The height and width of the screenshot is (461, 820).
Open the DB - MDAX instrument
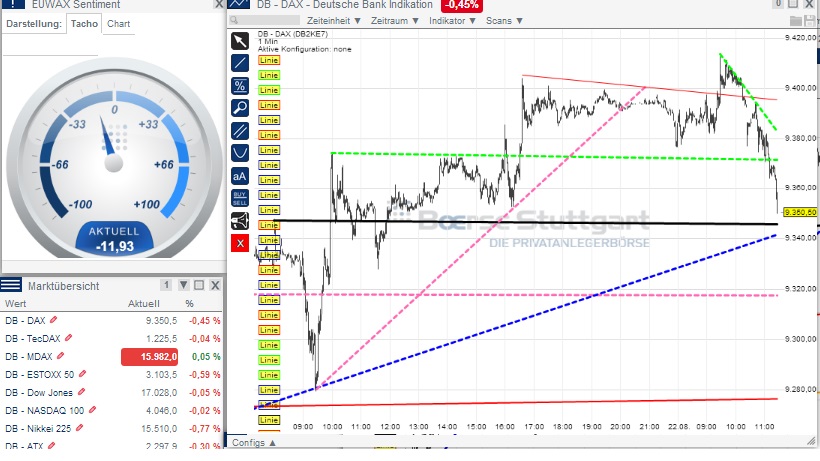point(29,356)
